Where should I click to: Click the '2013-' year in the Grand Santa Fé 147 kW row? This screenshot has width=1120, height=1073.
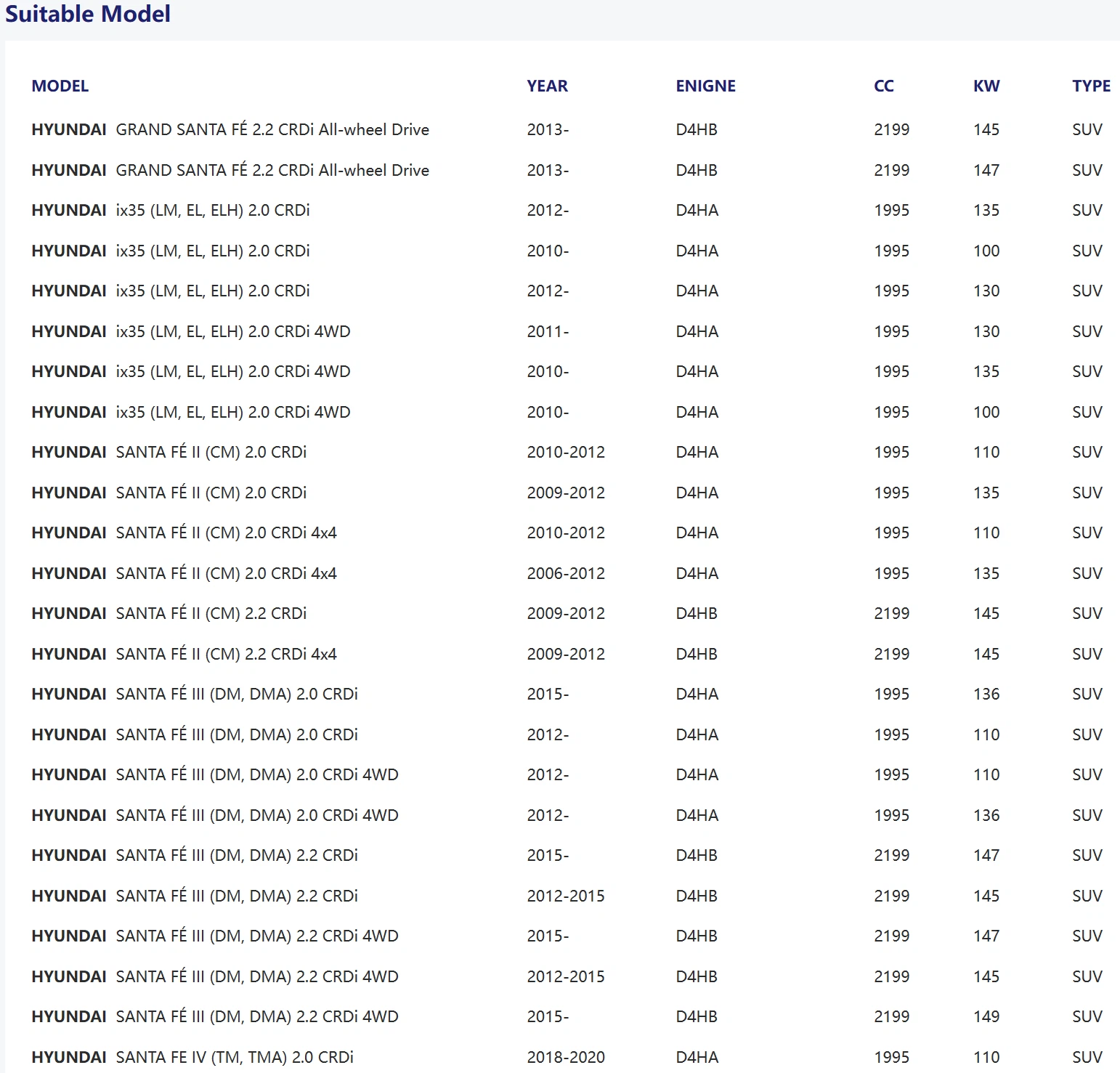[x=548, y=170]
